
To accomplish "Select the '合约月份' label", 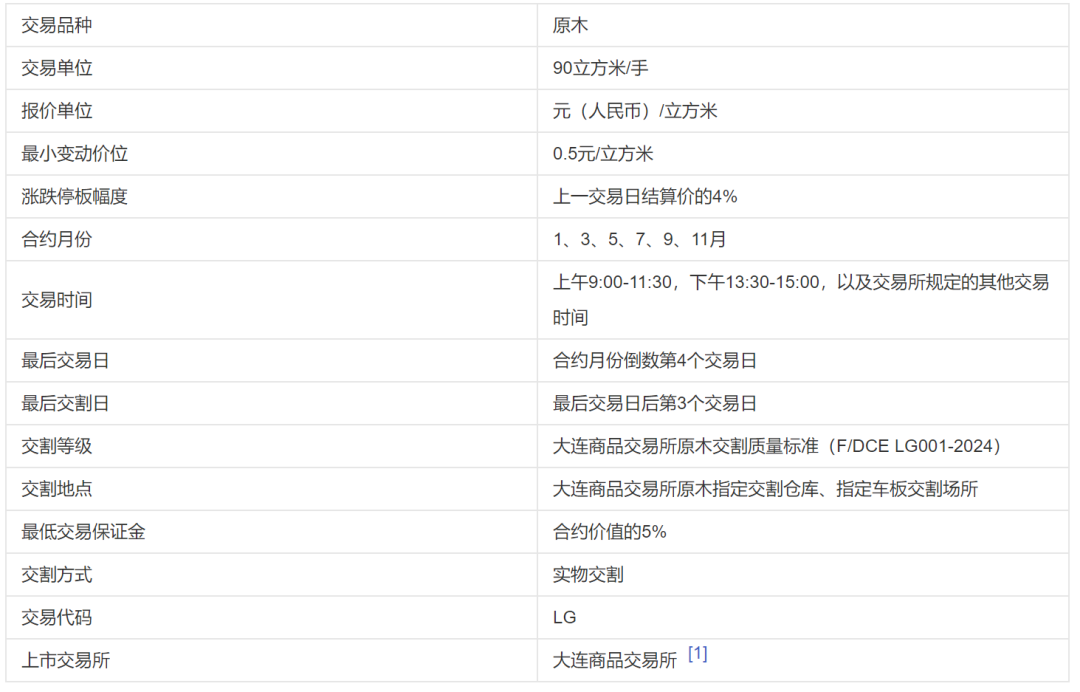I will tap(56, 240).
